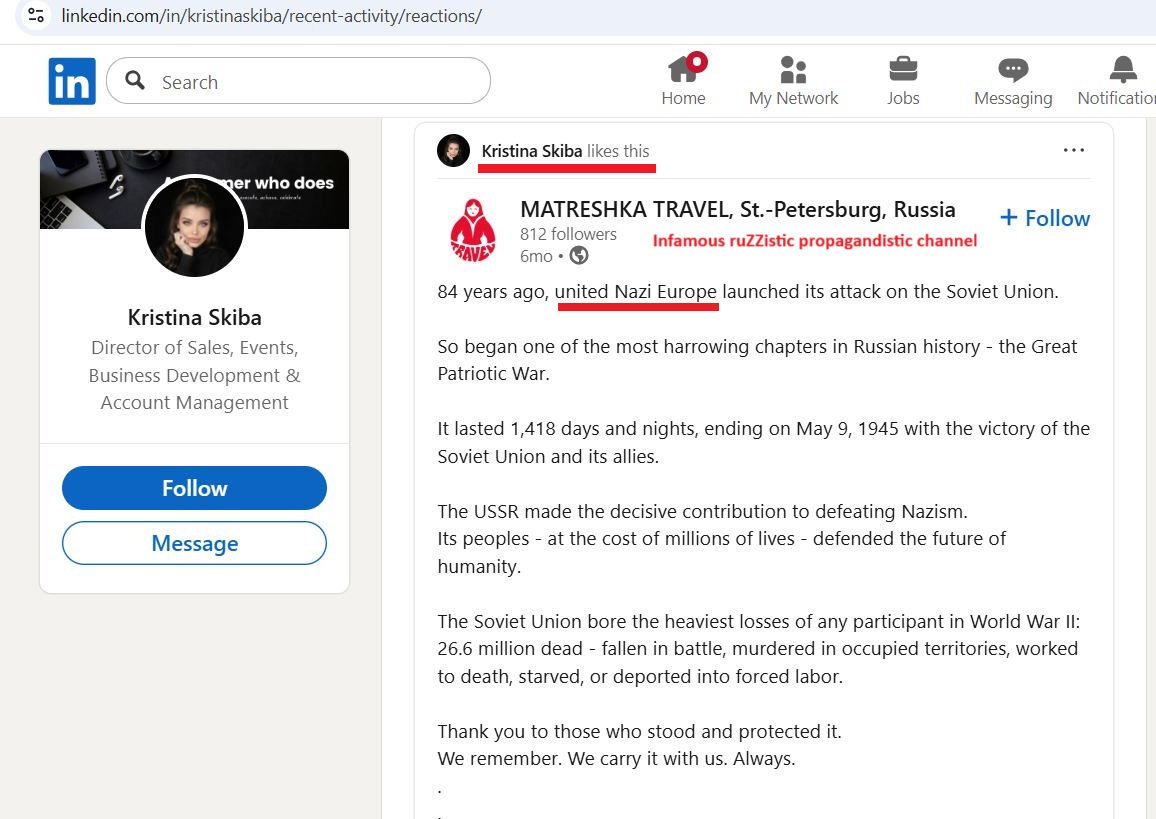
Task: Follow MATRESHKA TRAVEL page
Action: coord(1045,218)
